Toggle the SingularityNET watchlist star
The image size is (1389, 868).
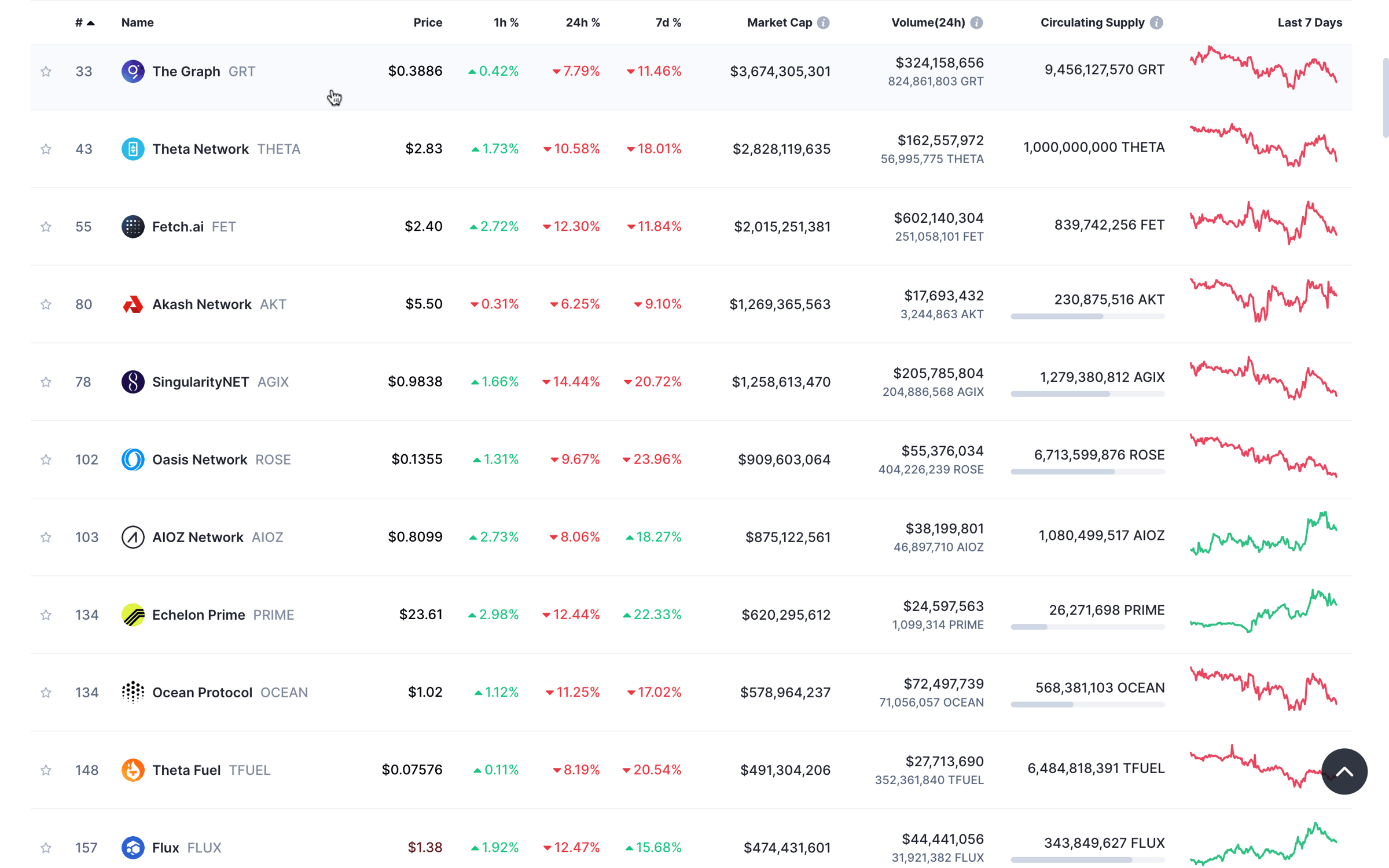pyautogui.click(x=46, y=381)
